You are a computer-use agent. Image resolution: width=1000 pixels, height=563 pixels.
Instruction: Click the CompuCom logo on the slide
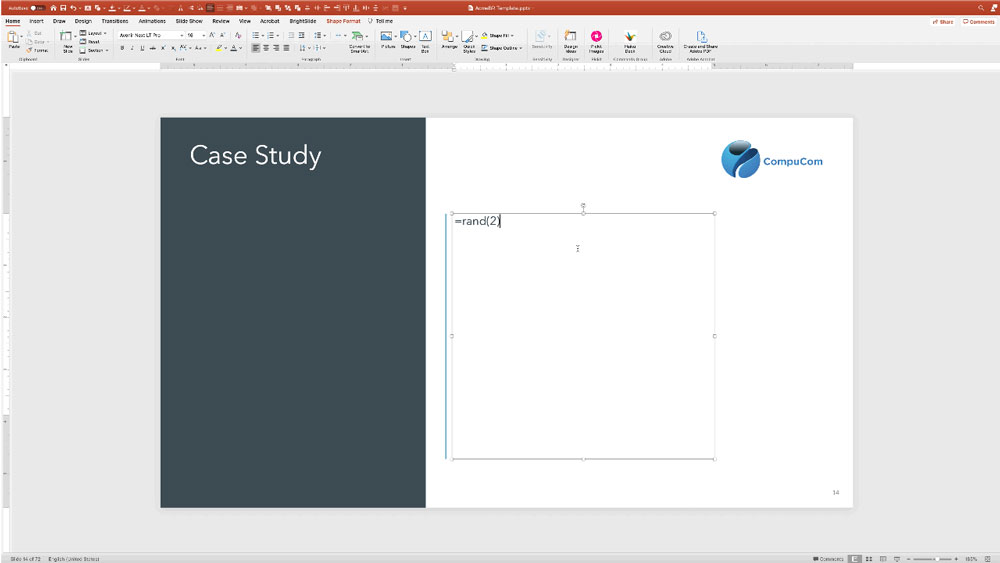[x=771, y=160]
